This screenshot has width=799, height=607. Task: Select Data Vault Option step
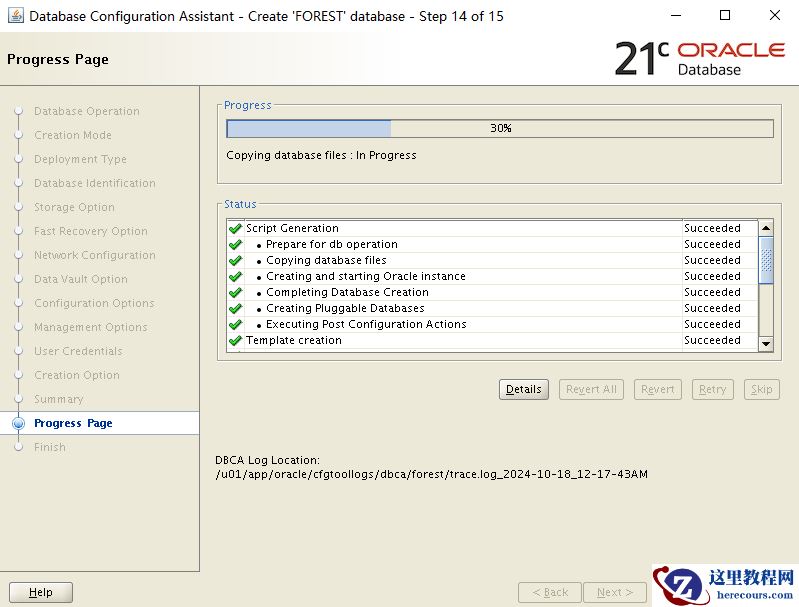tap(81, 279)
